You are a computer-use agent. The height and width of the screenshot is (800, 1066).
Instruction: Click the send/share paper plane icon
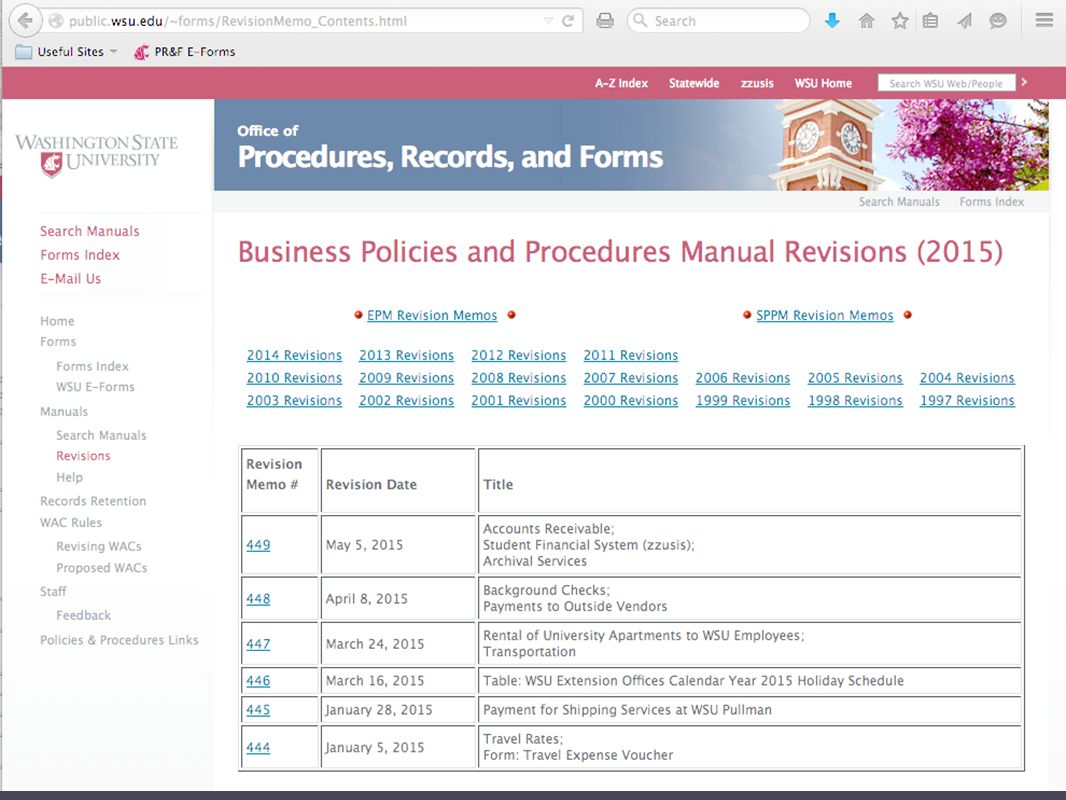(x=964, y=21)
